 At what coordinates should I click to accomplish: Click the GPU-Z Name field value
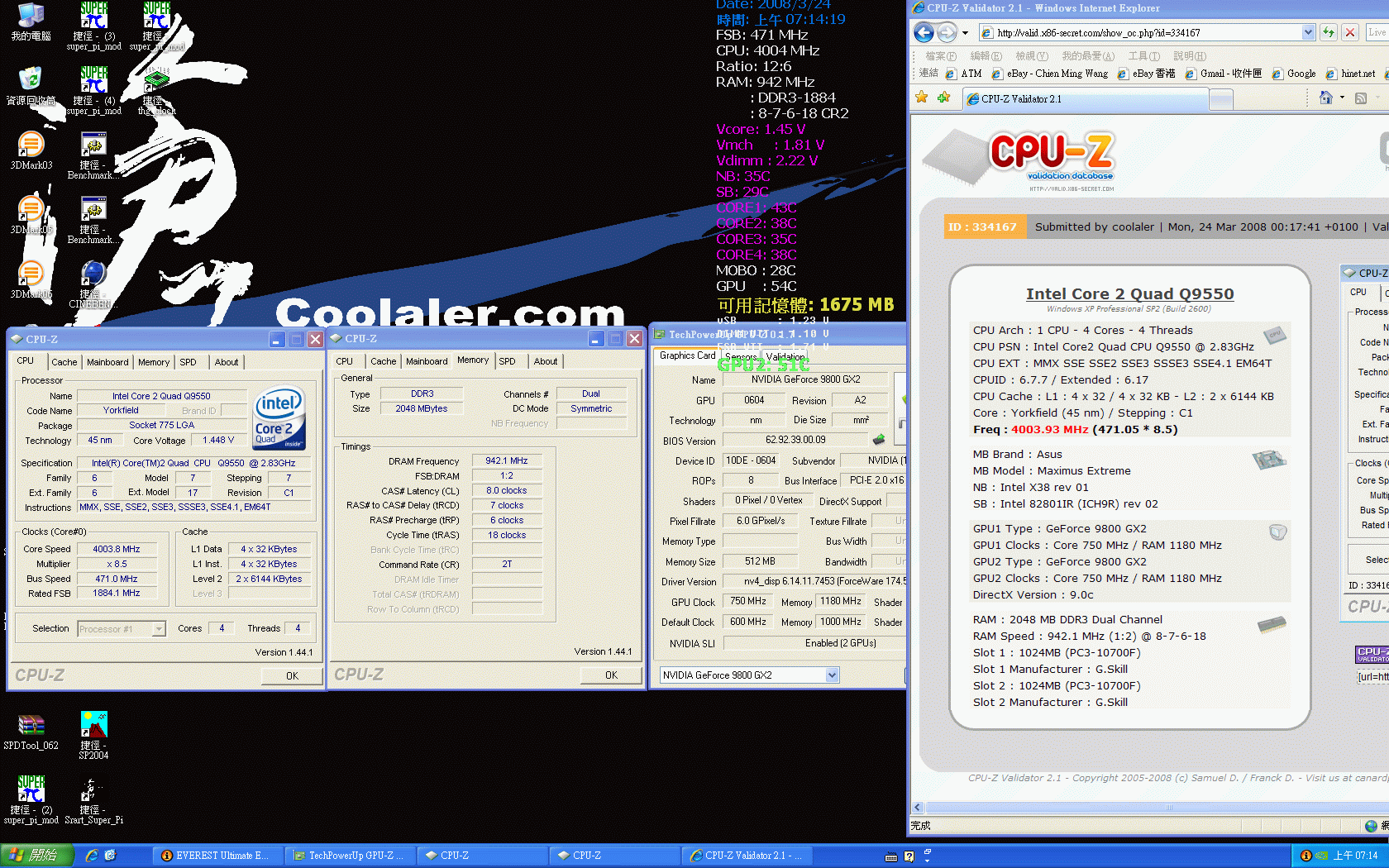[805, 379]
